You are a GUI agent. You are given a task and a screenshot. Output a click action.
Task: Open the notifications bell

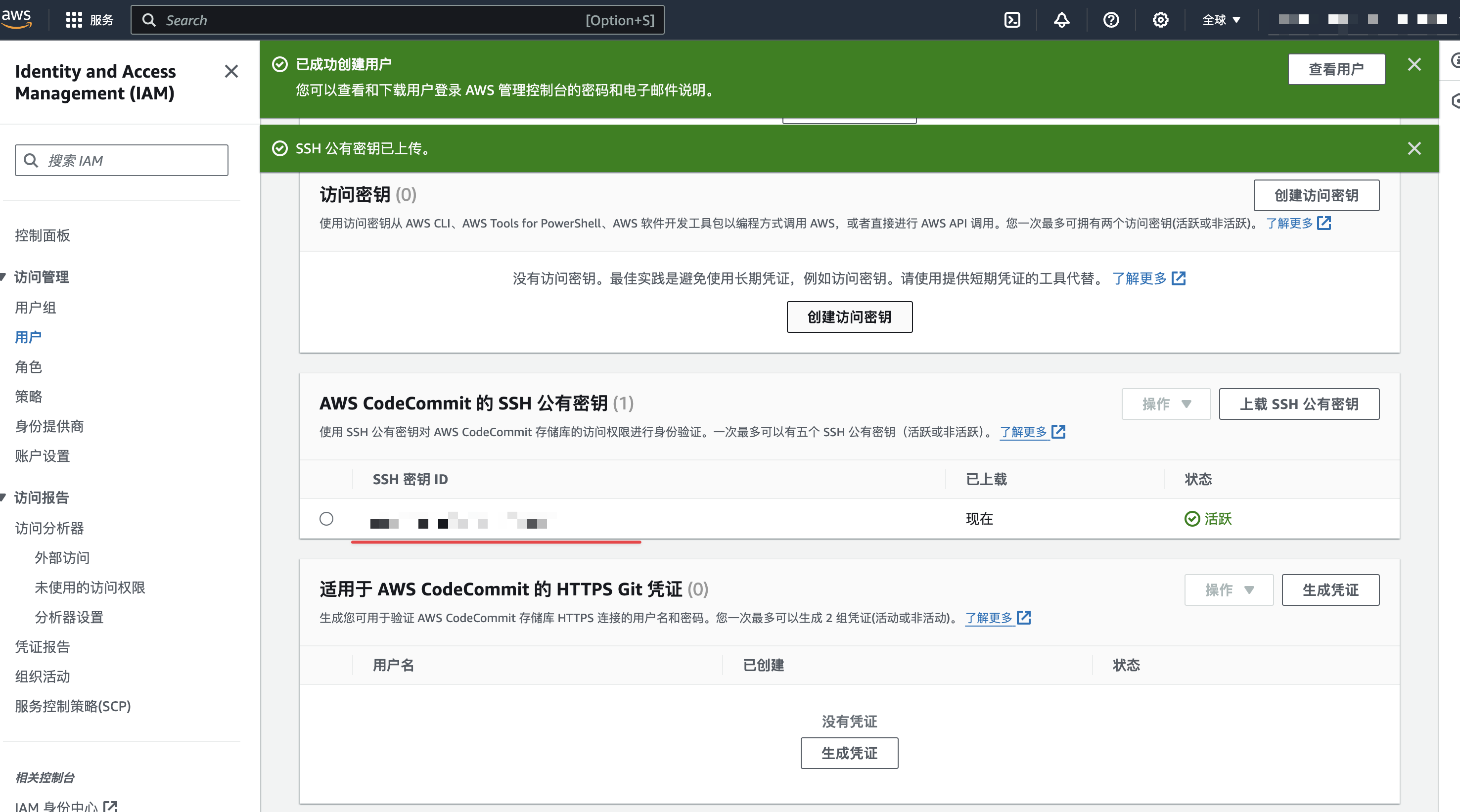tap(1061, 20)
